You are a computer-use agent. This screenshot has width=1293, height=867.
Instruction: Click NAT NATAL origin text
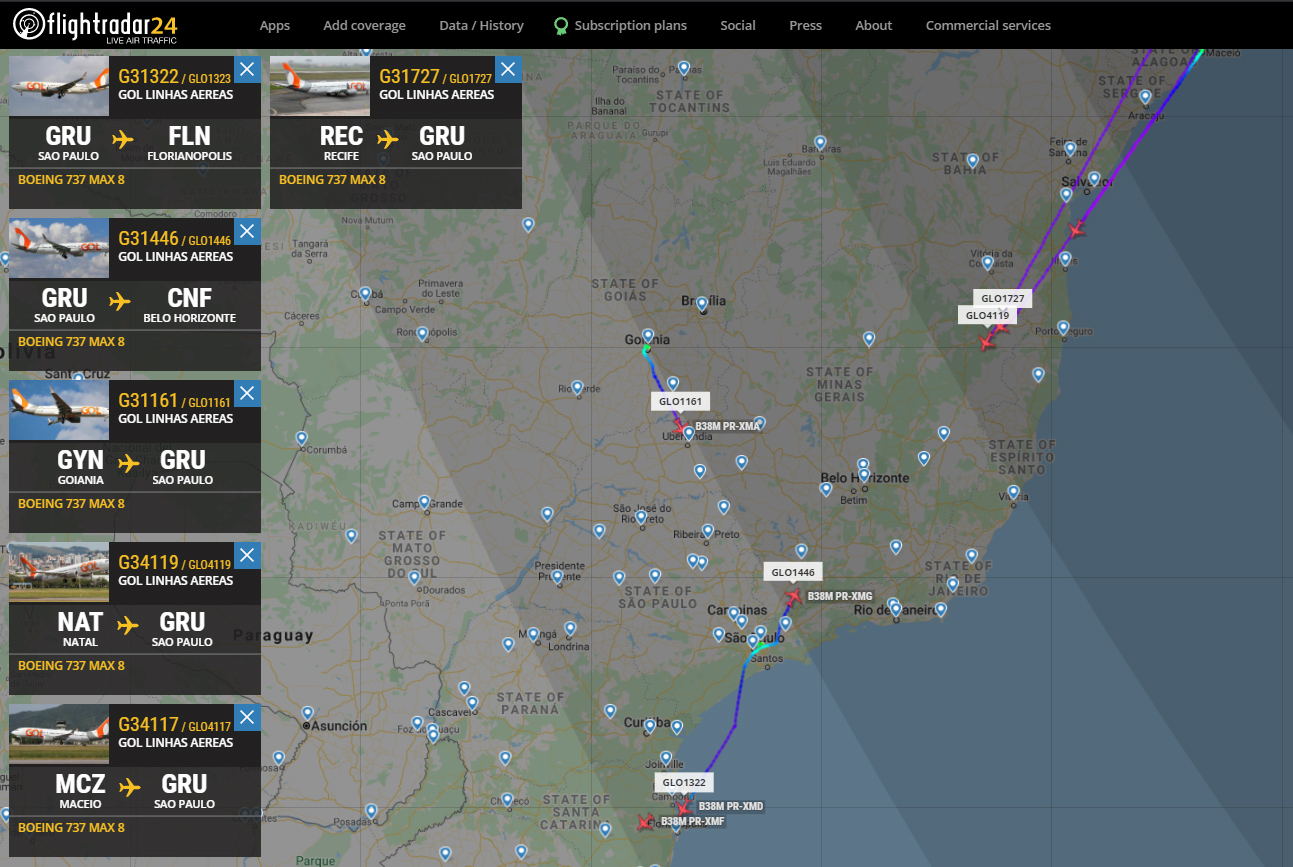click(x=80, y=628)
